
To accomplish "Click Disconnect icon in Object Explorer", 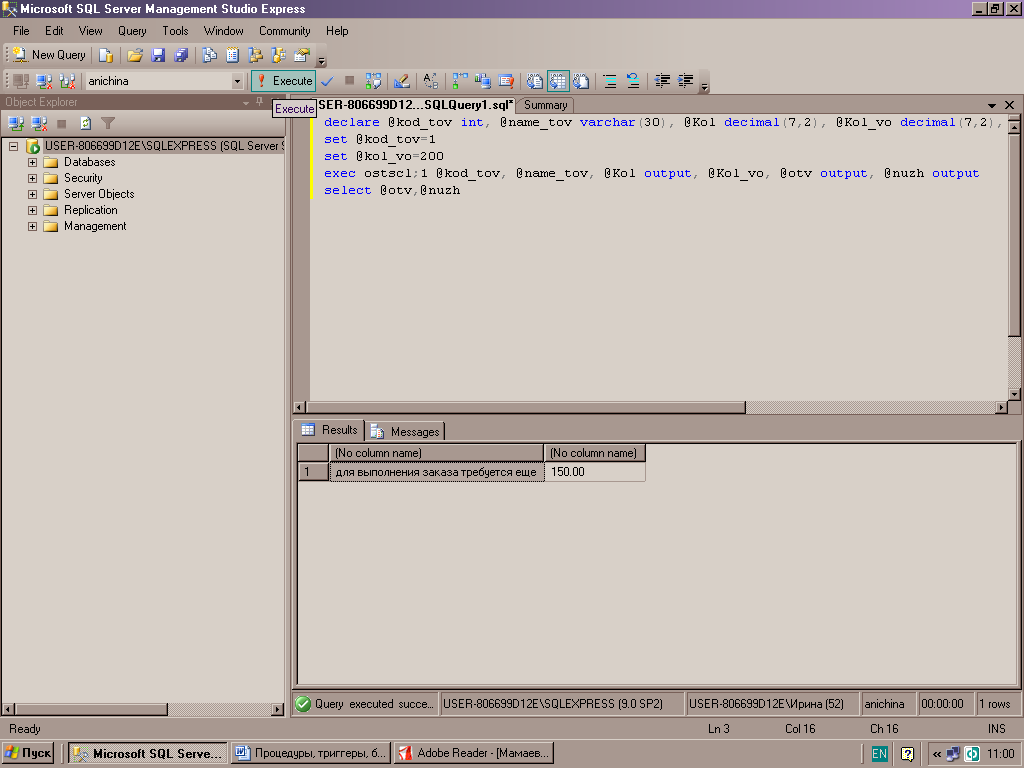I will point(39,123).
